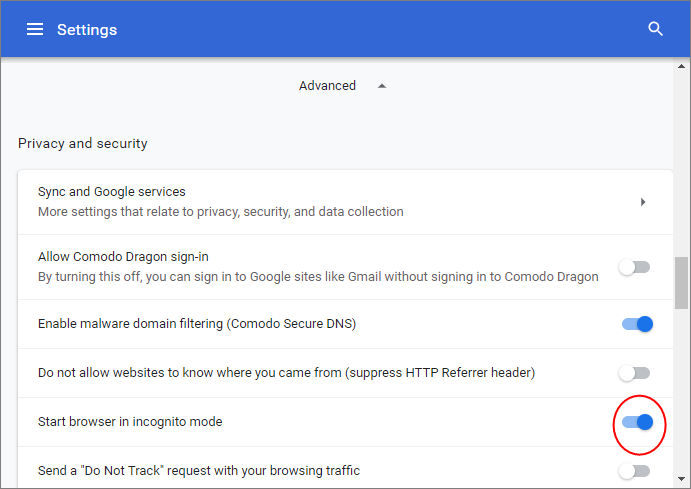
Task: Click the search settings magnifier icon
Action: (x=655, y=29)
